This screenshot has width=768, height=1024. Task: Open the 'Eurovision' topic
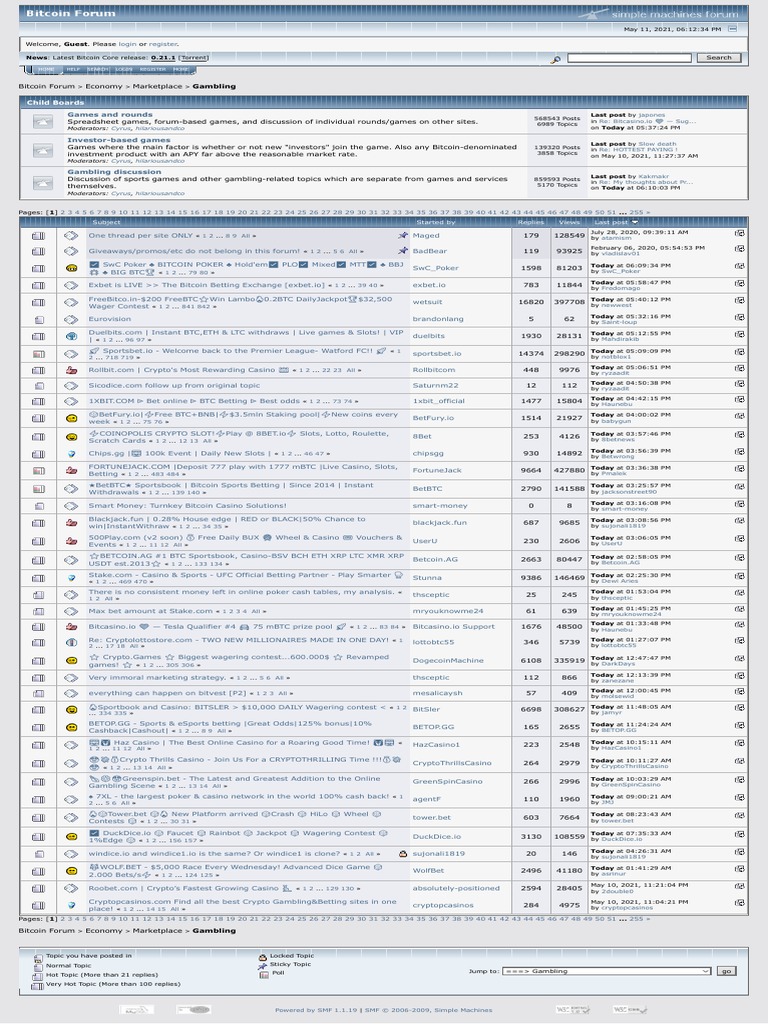(x=110, y=319)
